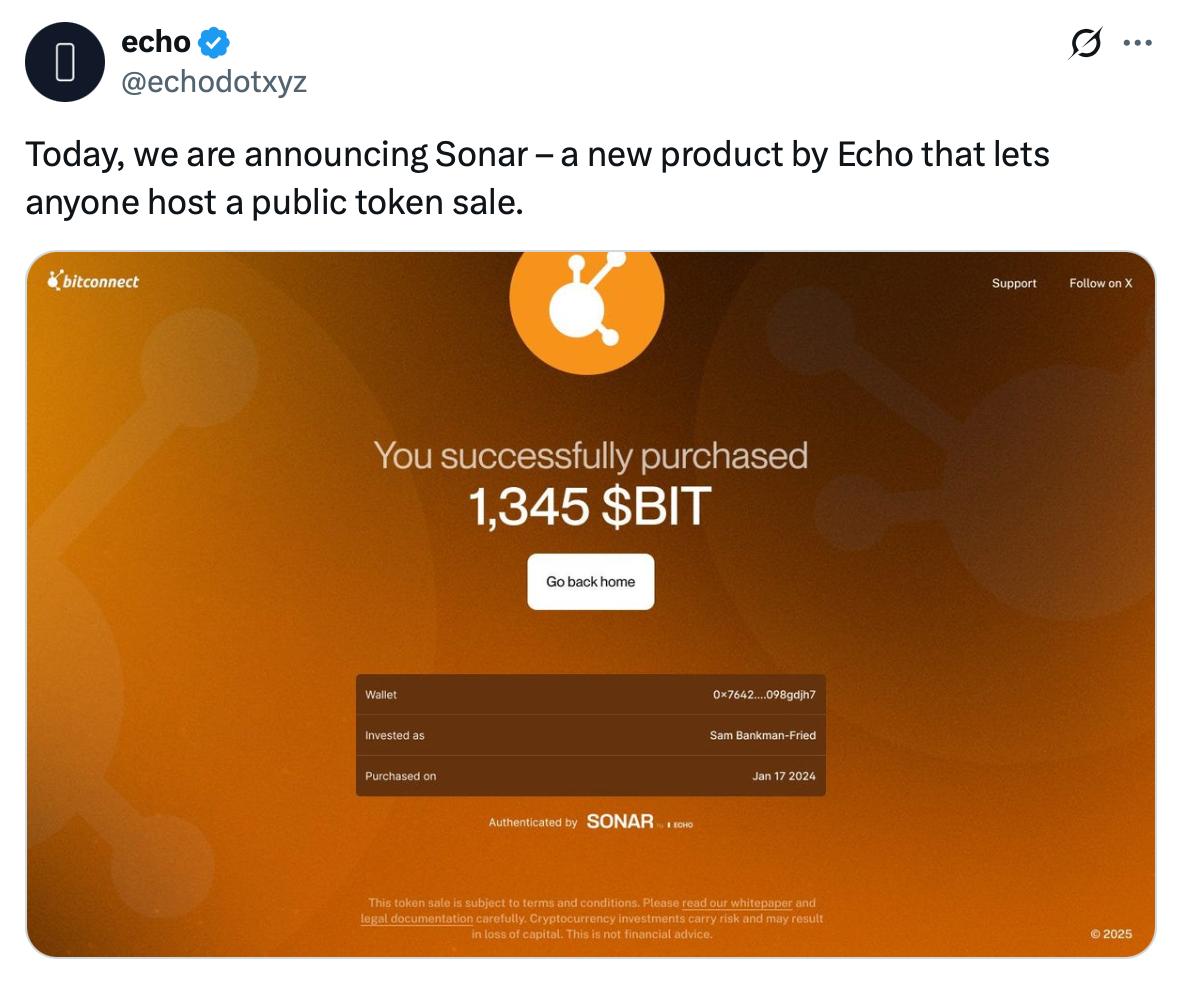Click the small ECHO logo beside SONAR
1178x988 pixels.
point(680,825)
